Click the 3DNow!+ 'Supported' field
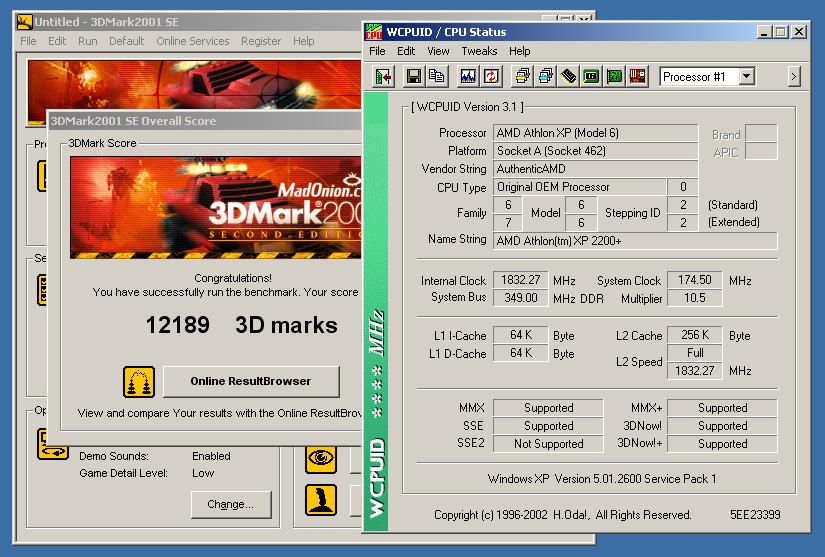This screenshot has height=557, width=825. point(722,444)
